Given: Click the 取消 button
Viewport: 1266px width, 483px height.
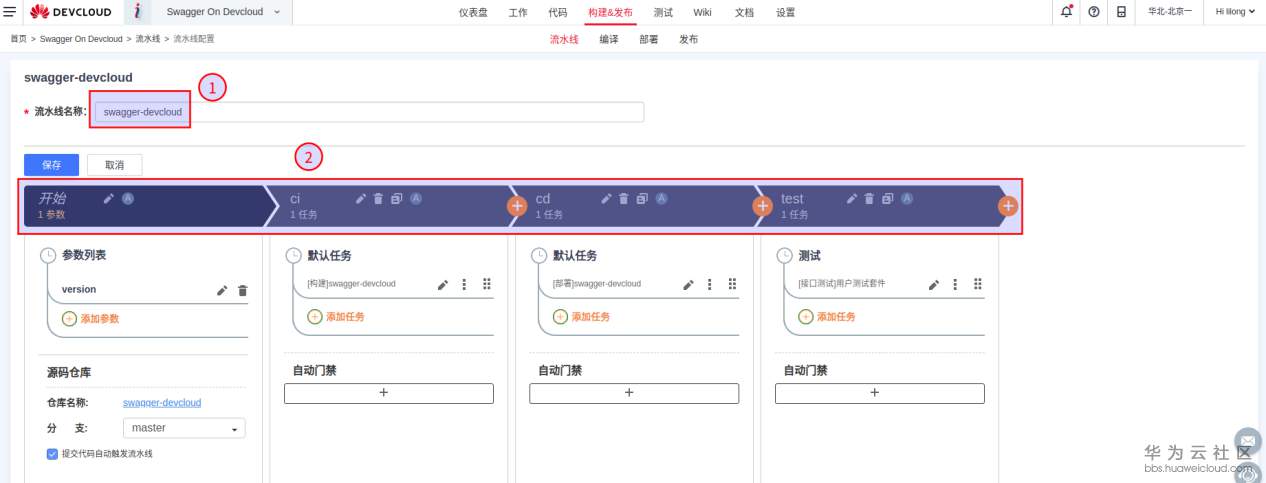Looking at the screenshot, I should [x=114, y=165].
